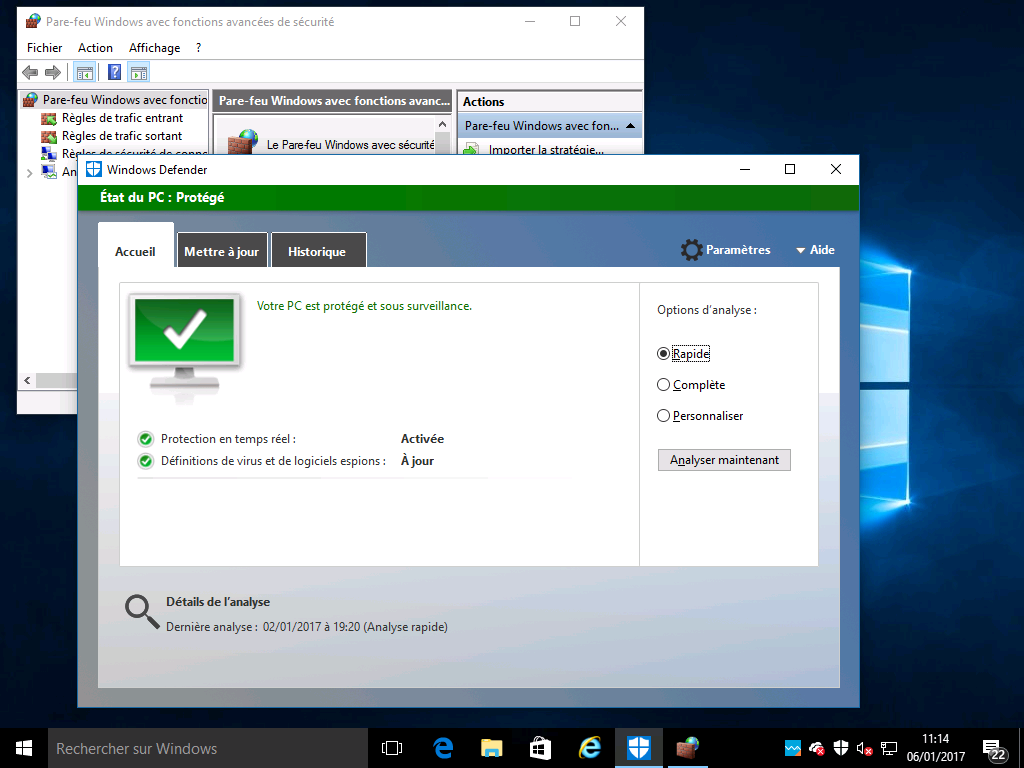Open Task View from the taskbar
The image size is (1024, 768).
(x=392, y=748)
